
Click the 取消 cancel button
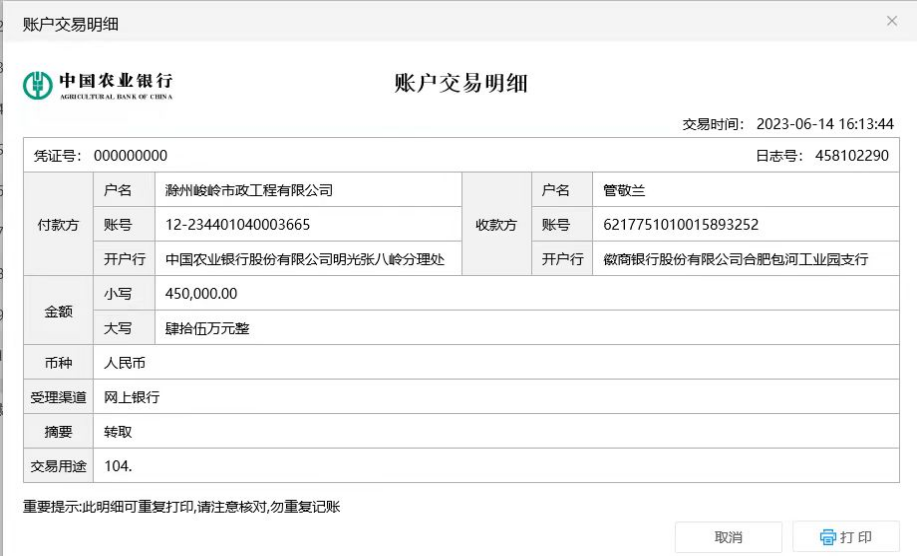pos(728,537)
